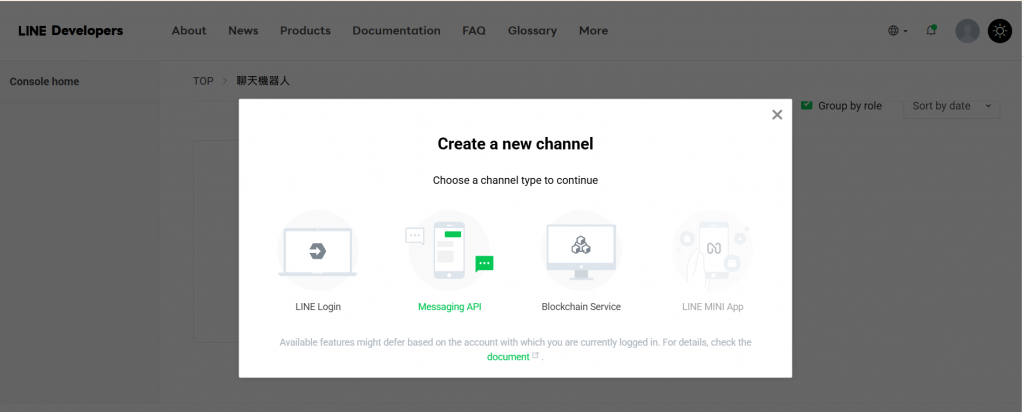Click the 聊天機器人 breadcrumb
Image resolution: width=1024 pixels, height=412 pixels.
263,81
